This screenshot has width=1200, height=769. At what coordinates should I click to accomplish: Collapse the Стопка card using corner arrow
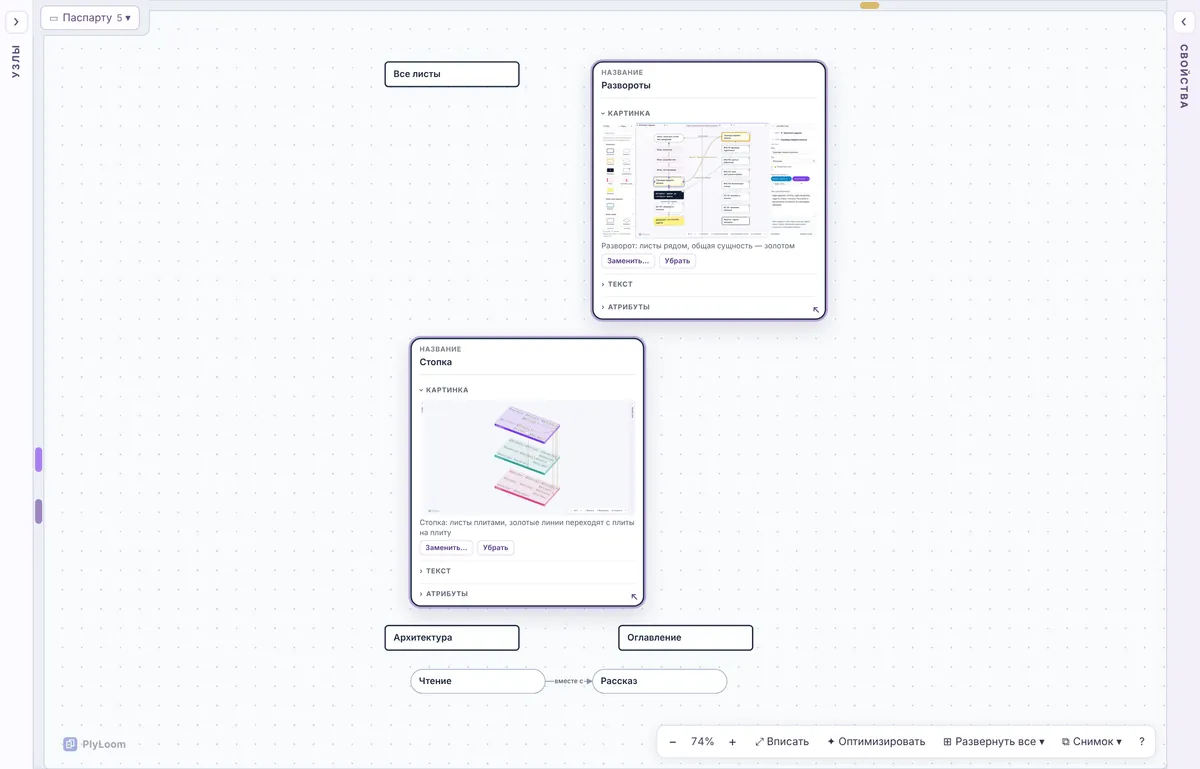tap(634, 597)
